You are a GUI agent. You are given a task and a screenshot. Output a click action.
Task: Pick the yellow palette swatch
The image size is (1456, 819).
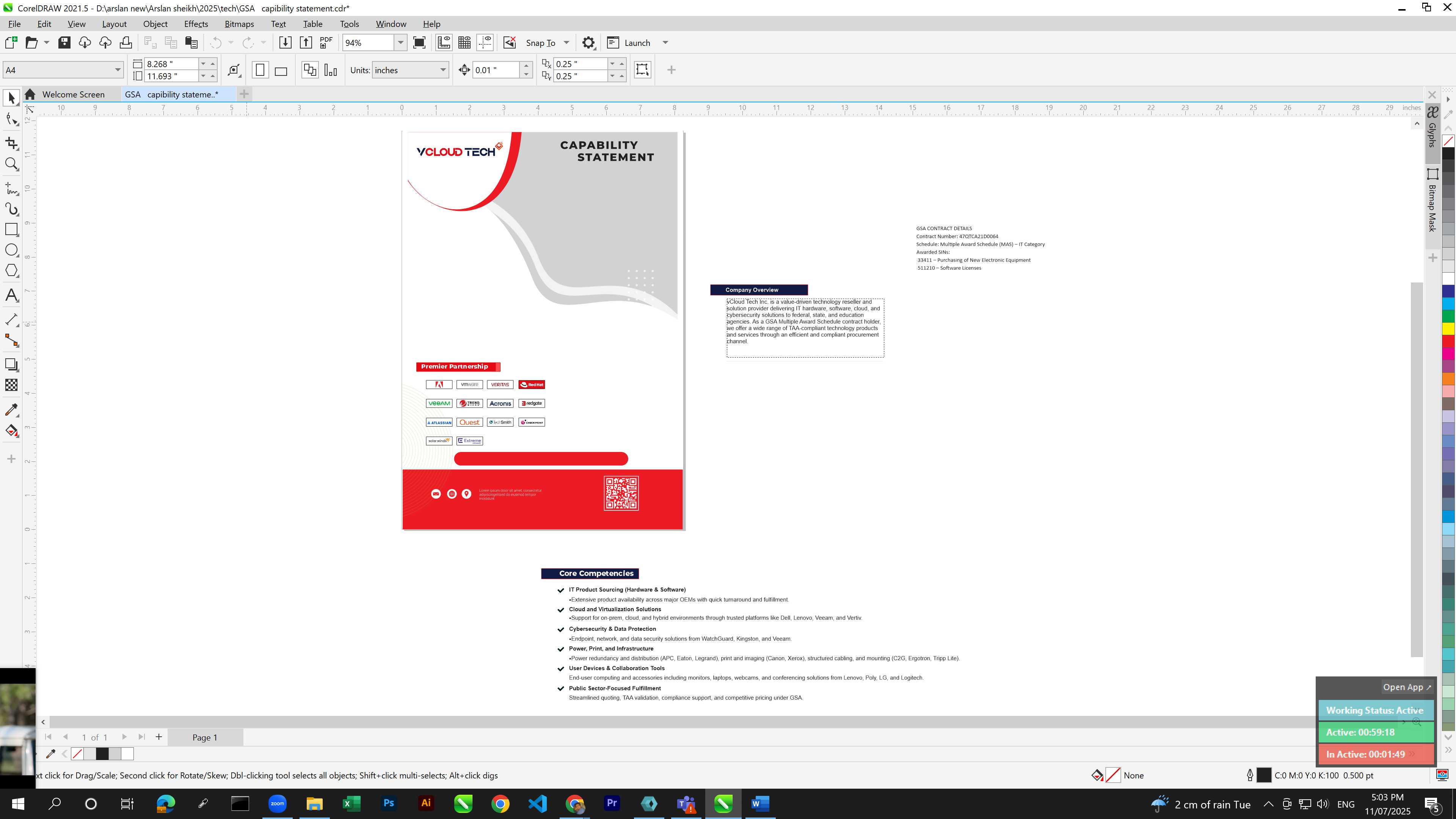(x=1449, y=328)
